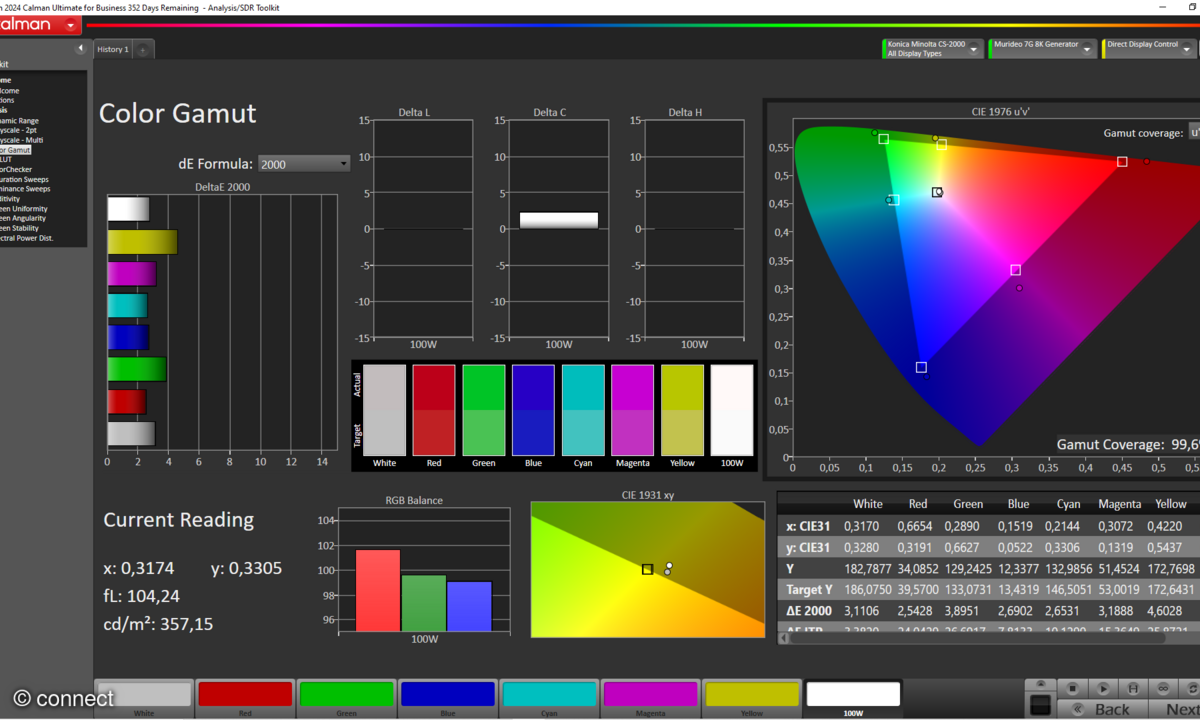Image resolution: width=1200 pixels, height=720 pixels.
Task: Click the Red actual/target comparison swatch
Action: tap(434, 410)
